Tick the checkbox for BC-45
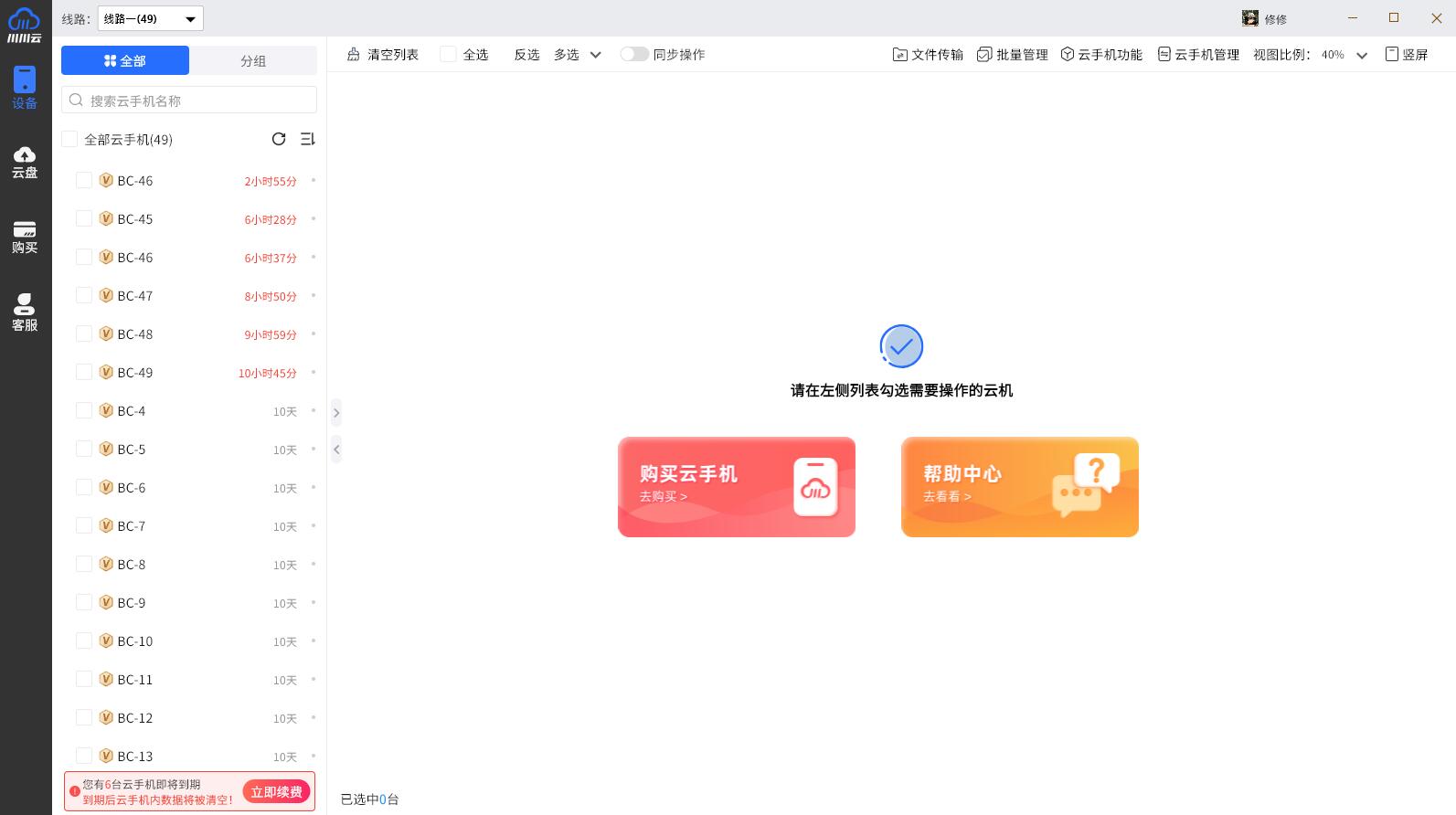This screenshot has width=1456, height=815. coord(84,219)
